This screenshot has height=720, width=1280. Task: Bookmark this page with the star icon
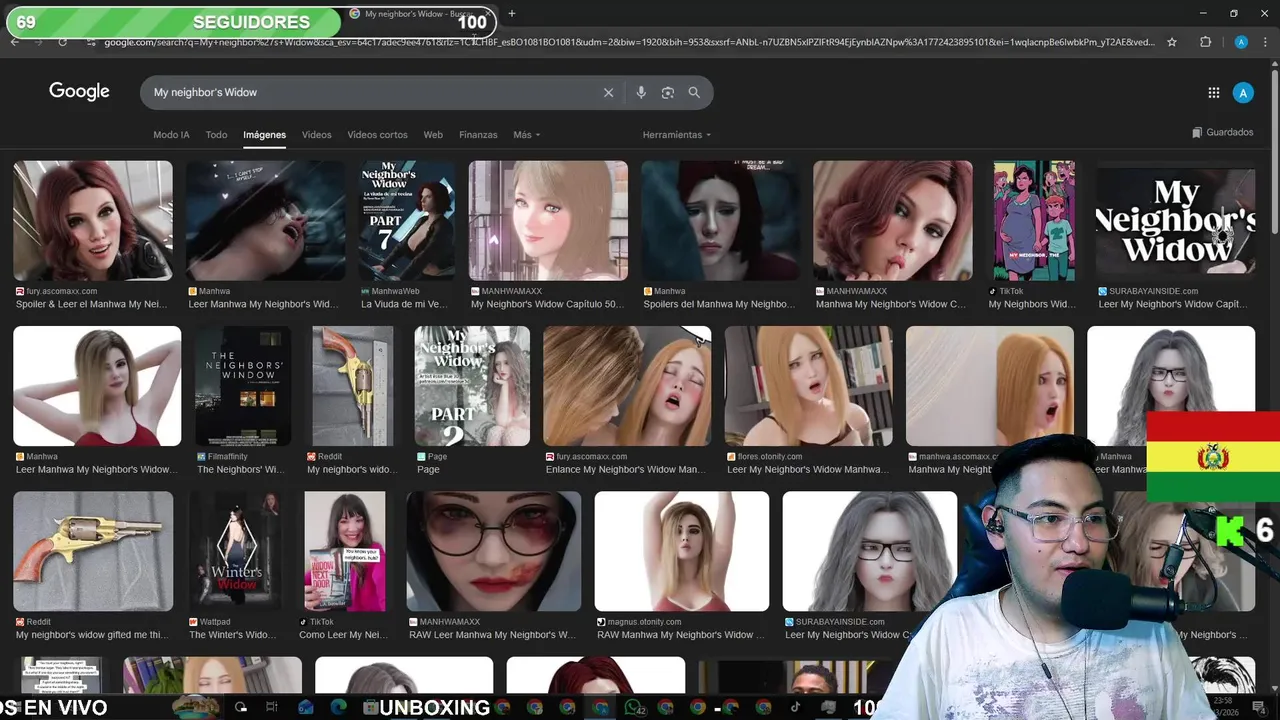pyautogui.click(x=1172, y=42)
